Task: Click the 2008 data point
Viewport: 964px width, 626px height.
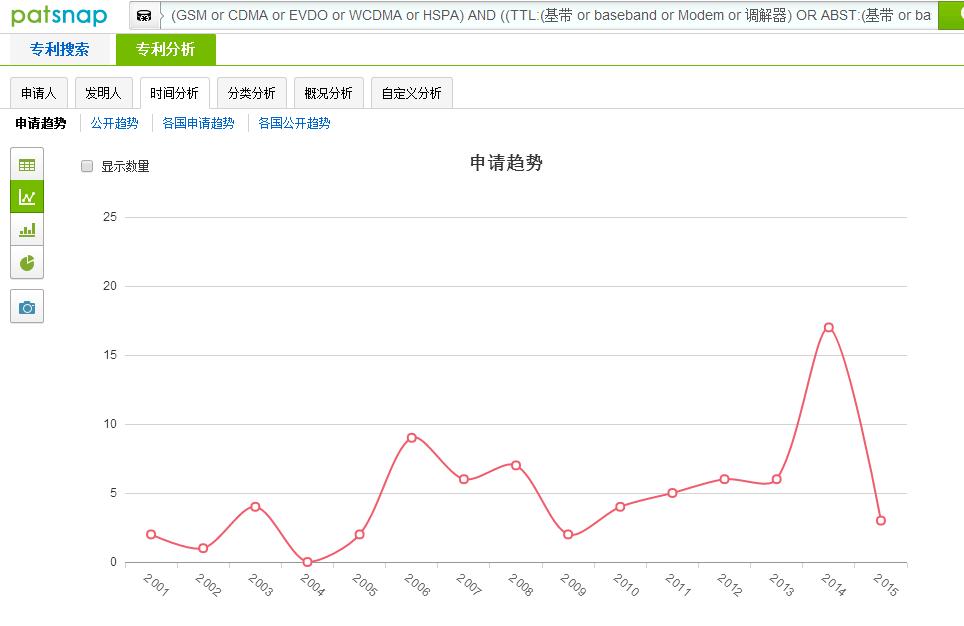Action: click(x=516, y=465)
